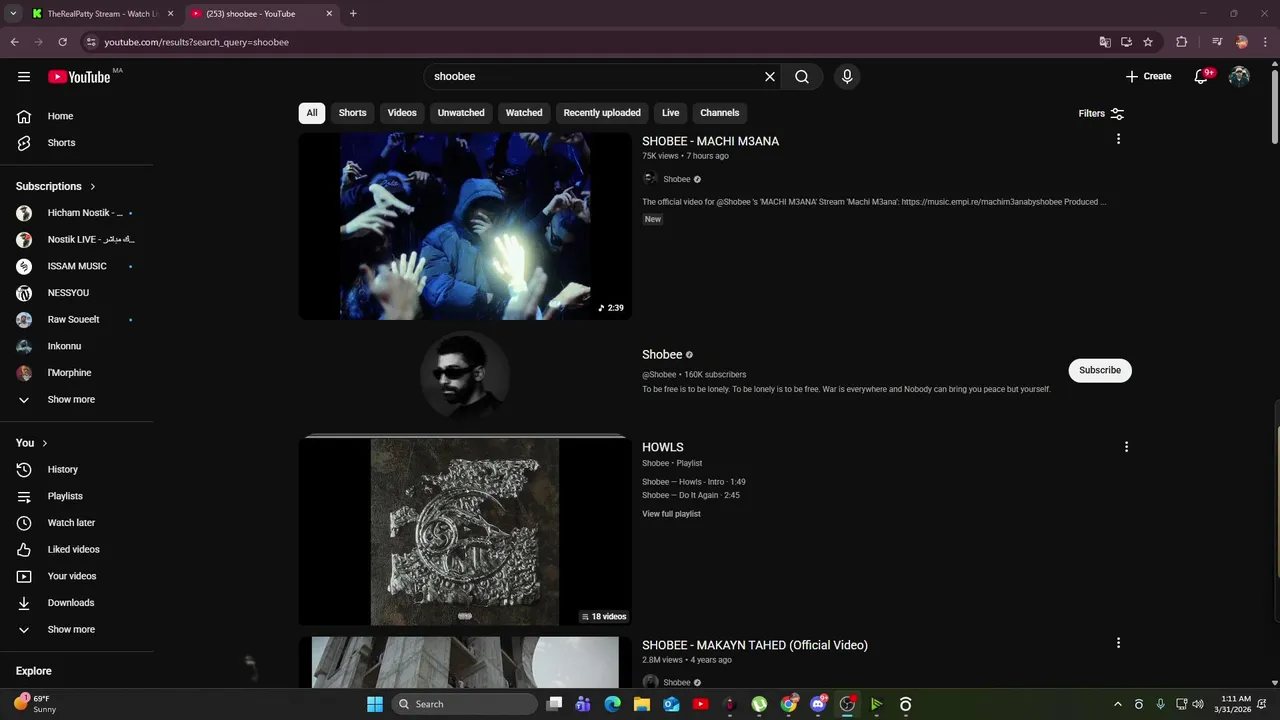The image size is (1280, 720).
Task: Select the Videos filter chip
Action: pyautogui.click(x=402, y=113)
